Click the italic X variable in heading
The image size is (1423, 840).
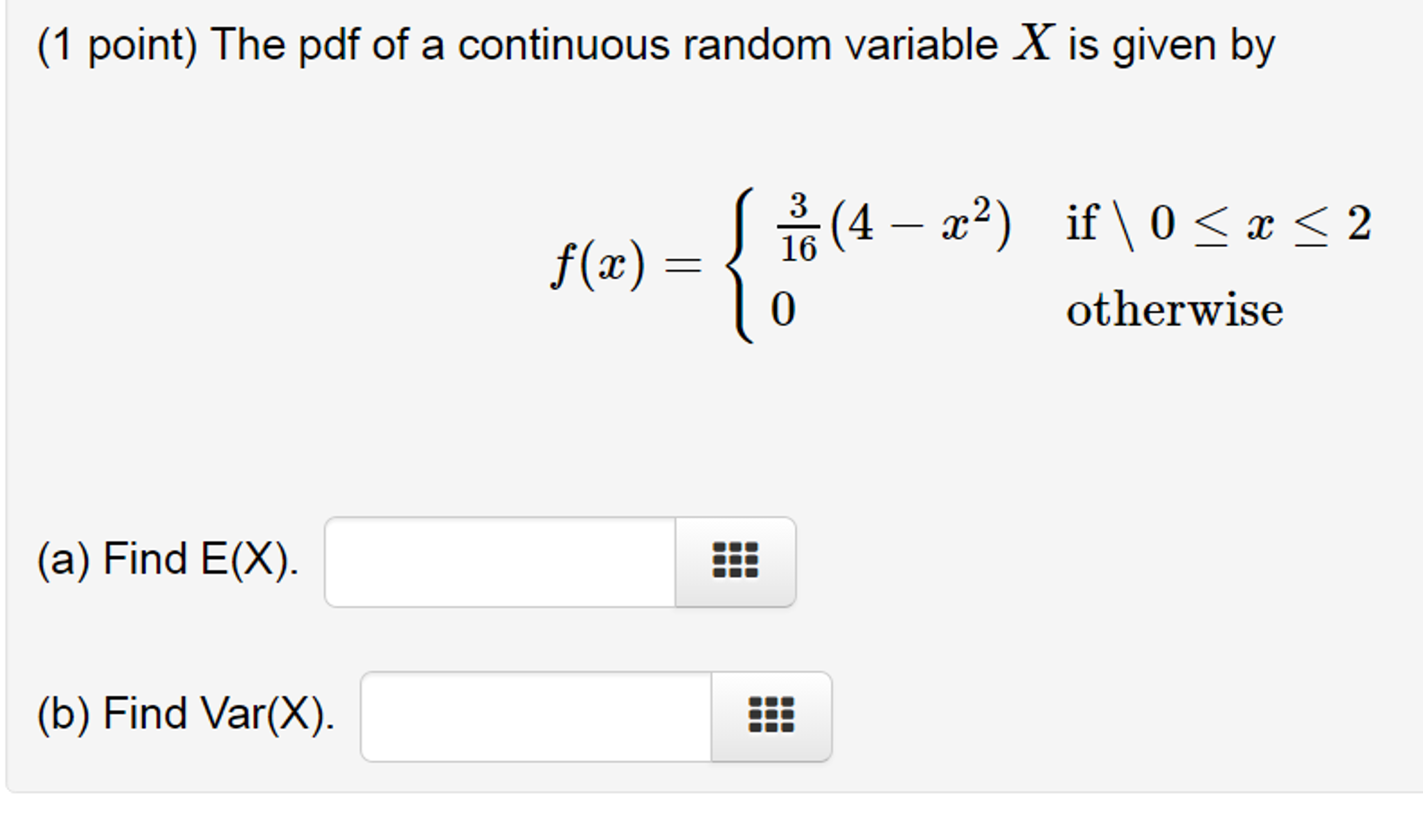click(1034, 43)
